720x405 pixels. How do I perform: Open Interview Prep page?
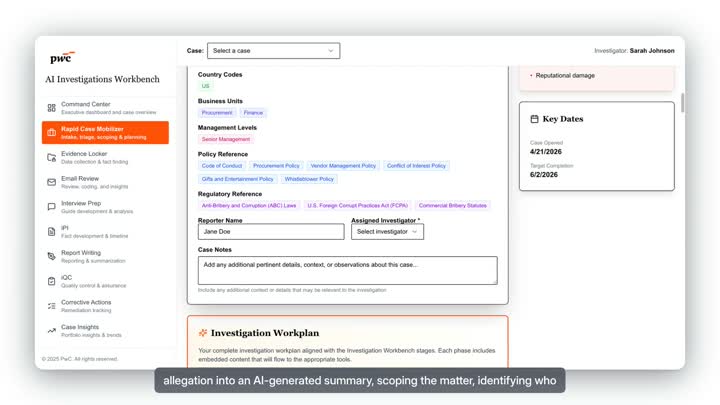click(x=105, y=207)
